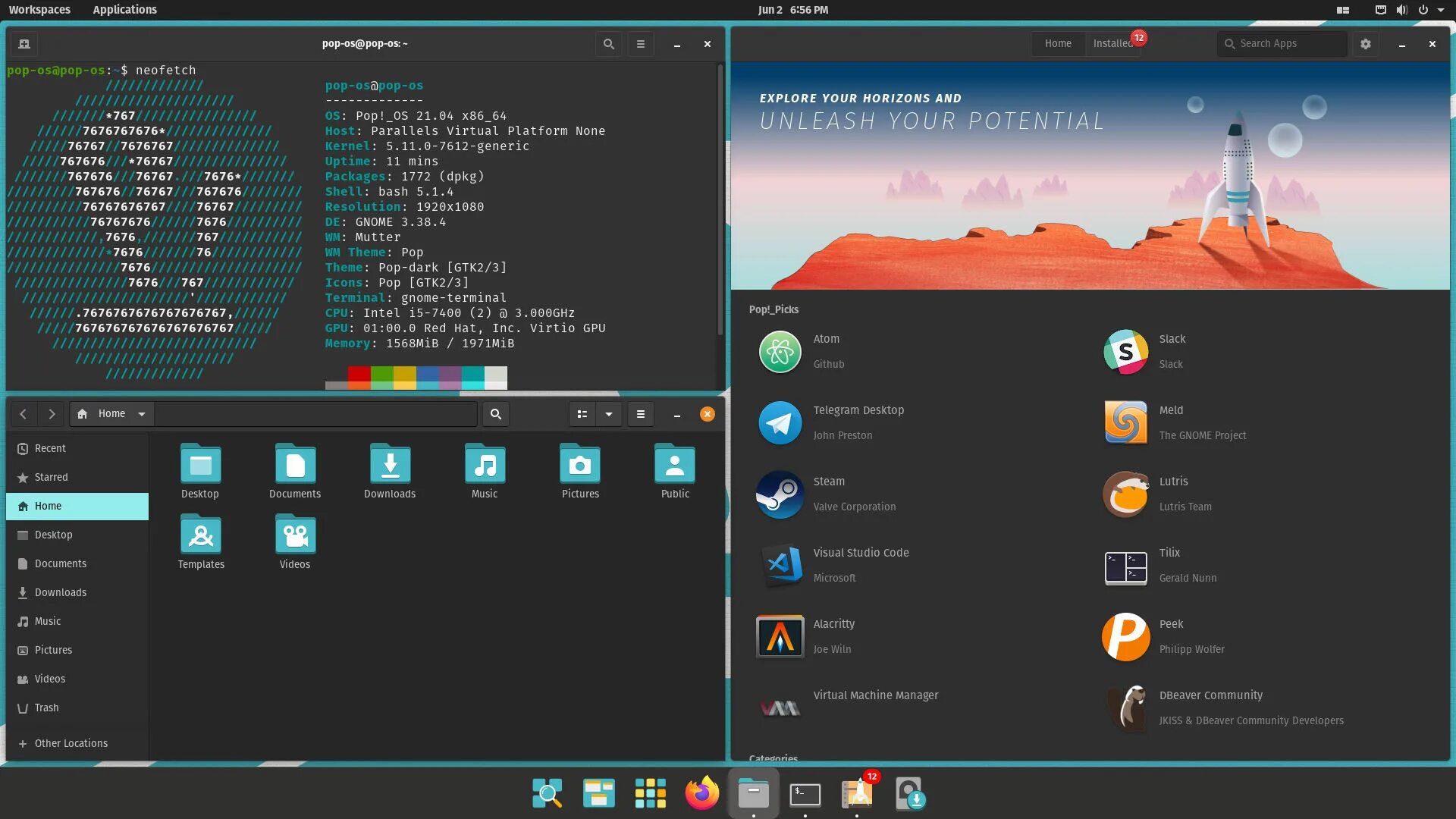Click the terminal vertical scrollbar
This screenshot has height=819, width=1456.
[720, 199]
